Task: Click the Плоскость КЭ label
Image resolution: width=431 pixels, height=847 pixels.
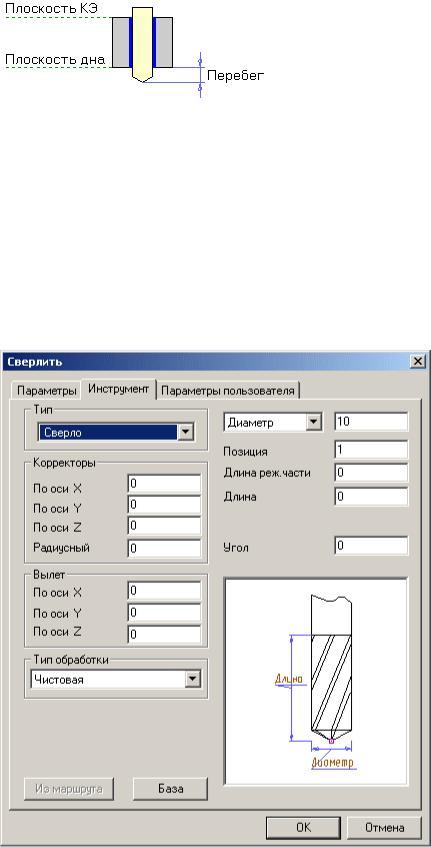Action: click(x=51, y=9)
